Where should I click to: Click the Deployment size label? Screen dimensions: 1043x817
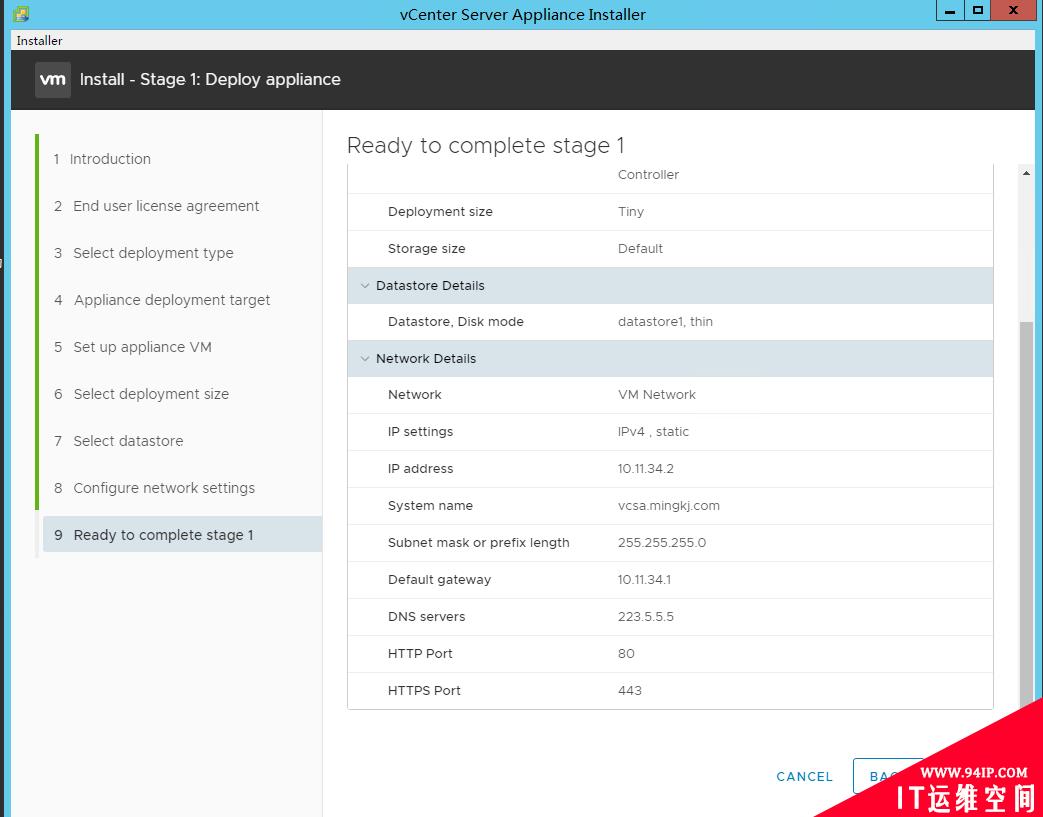tap(440, 212)
